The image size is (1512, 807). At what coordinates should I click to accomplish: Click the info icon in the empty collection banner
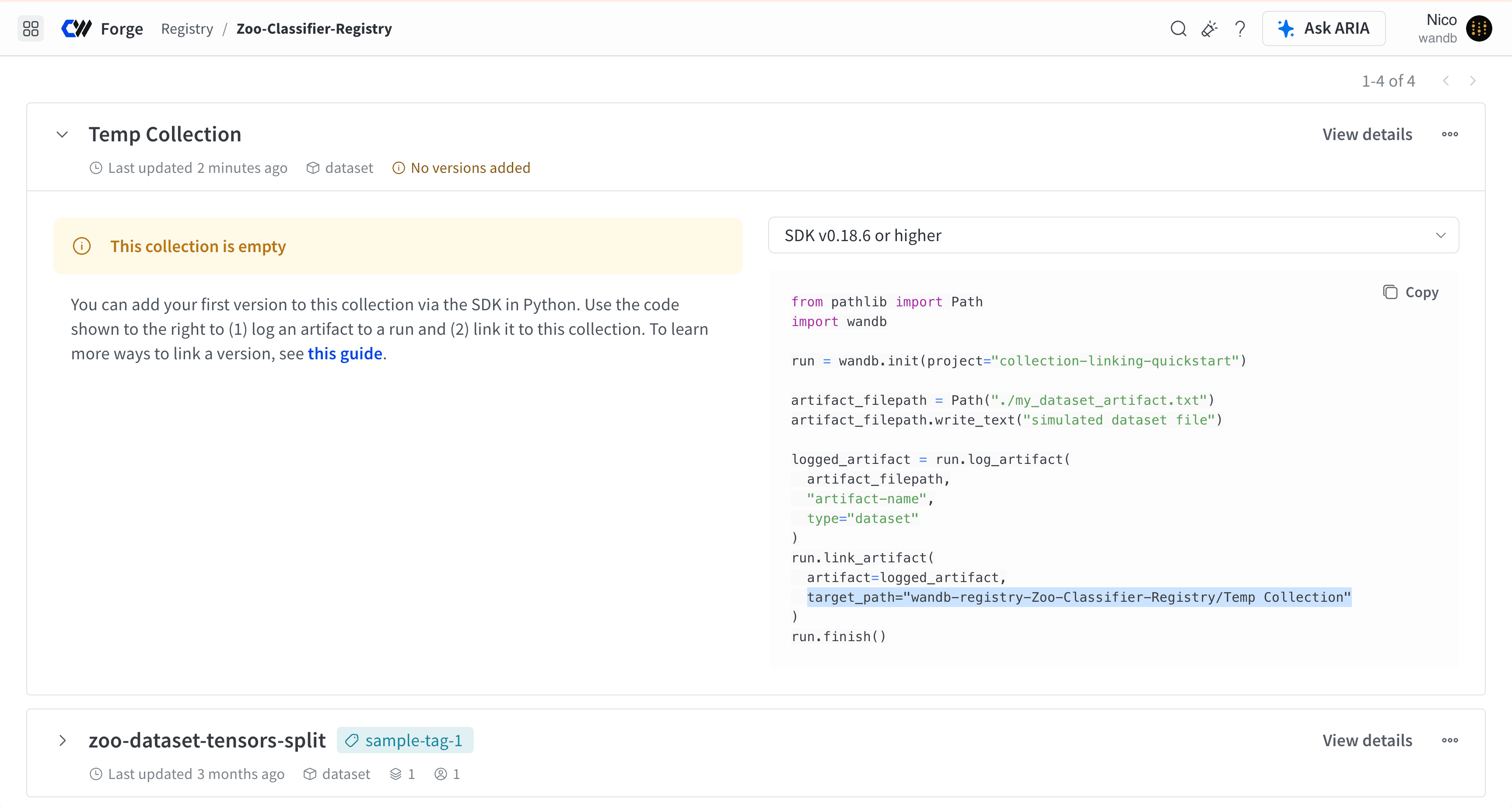pos(81,246)
